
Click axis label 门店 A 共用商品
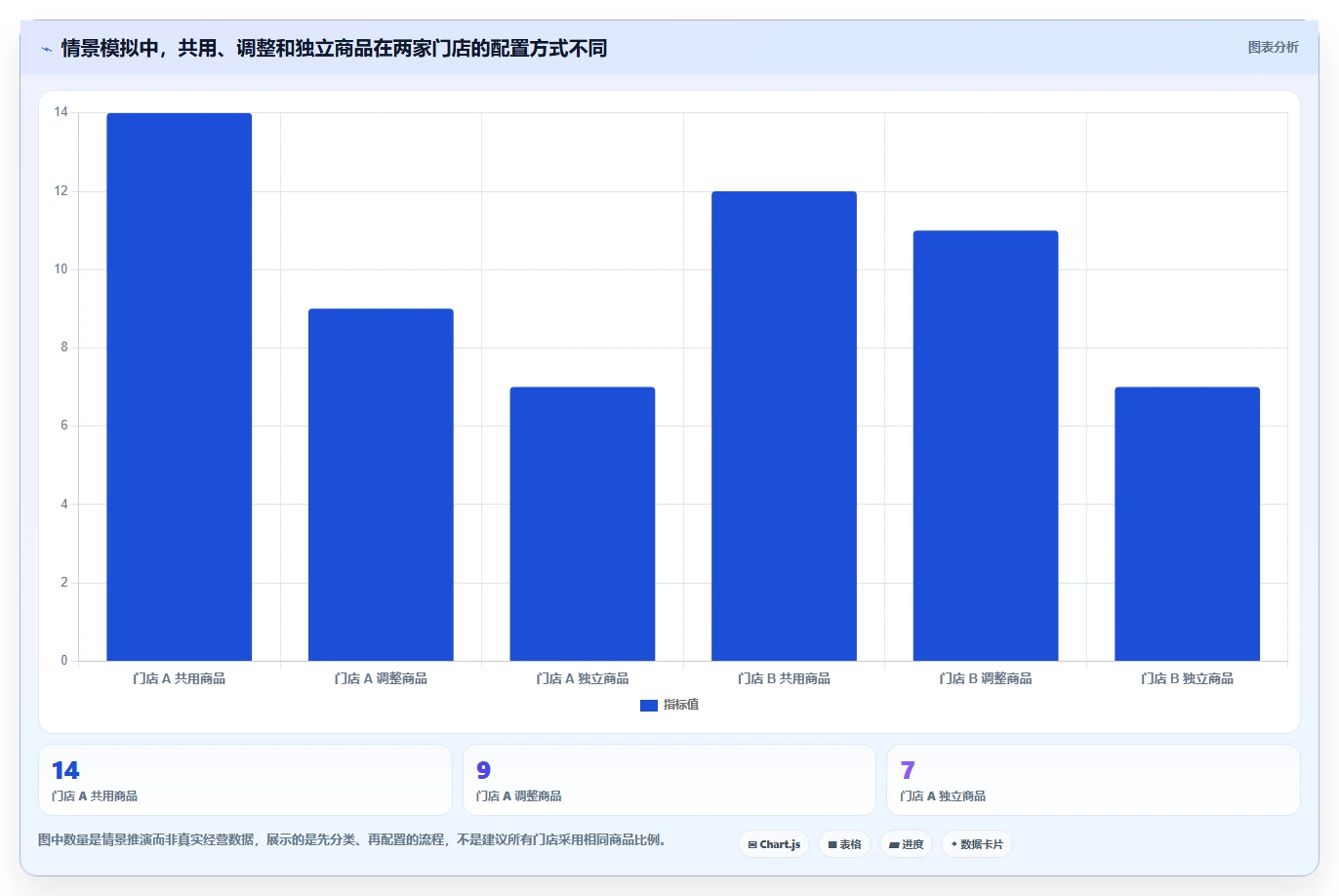click(x=180, y=678)
